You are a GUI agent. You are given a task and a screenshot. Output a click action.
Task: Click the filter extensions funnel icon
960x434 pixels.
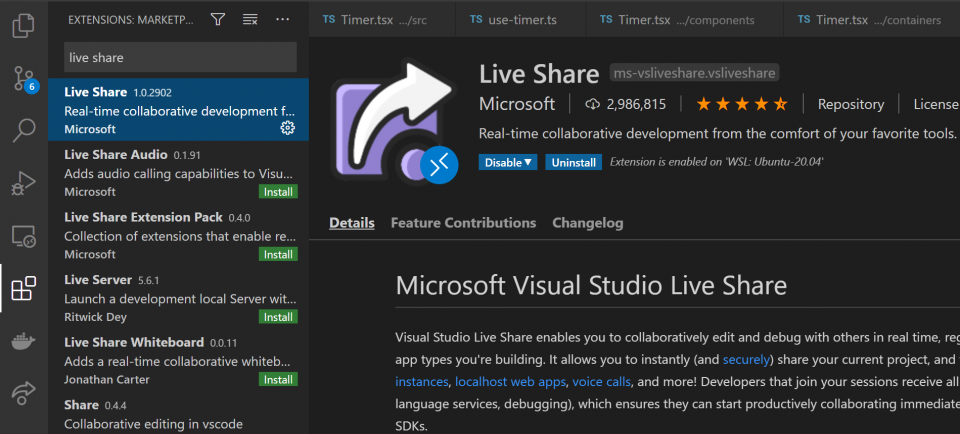pyautogui.click(x=217, y=20)
